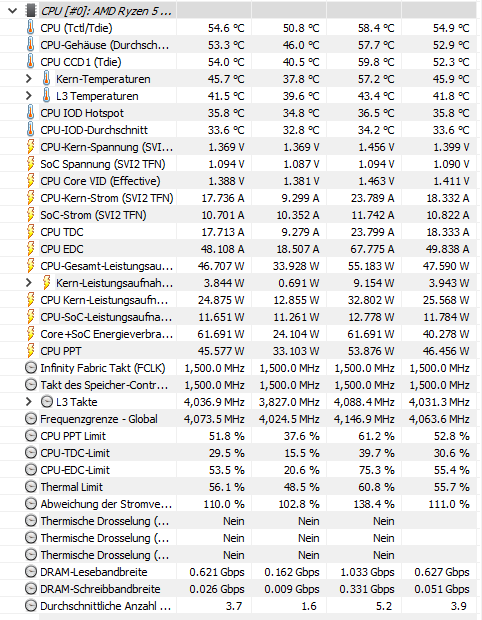Click clock icon beside Thermal Limit
Screen dimensions: 482x620
coord(30,487)
